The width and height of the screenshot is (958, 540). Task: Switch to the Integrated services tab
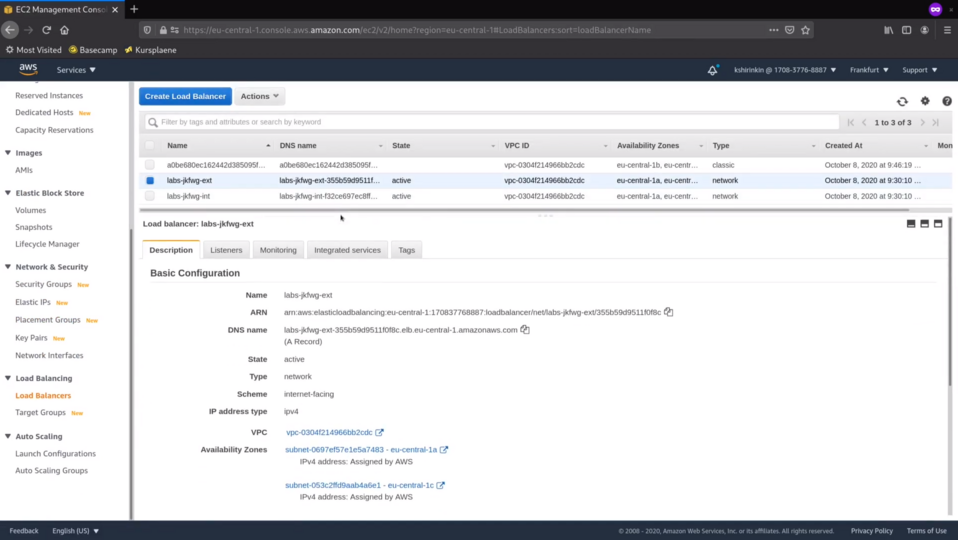click(347, 250)
